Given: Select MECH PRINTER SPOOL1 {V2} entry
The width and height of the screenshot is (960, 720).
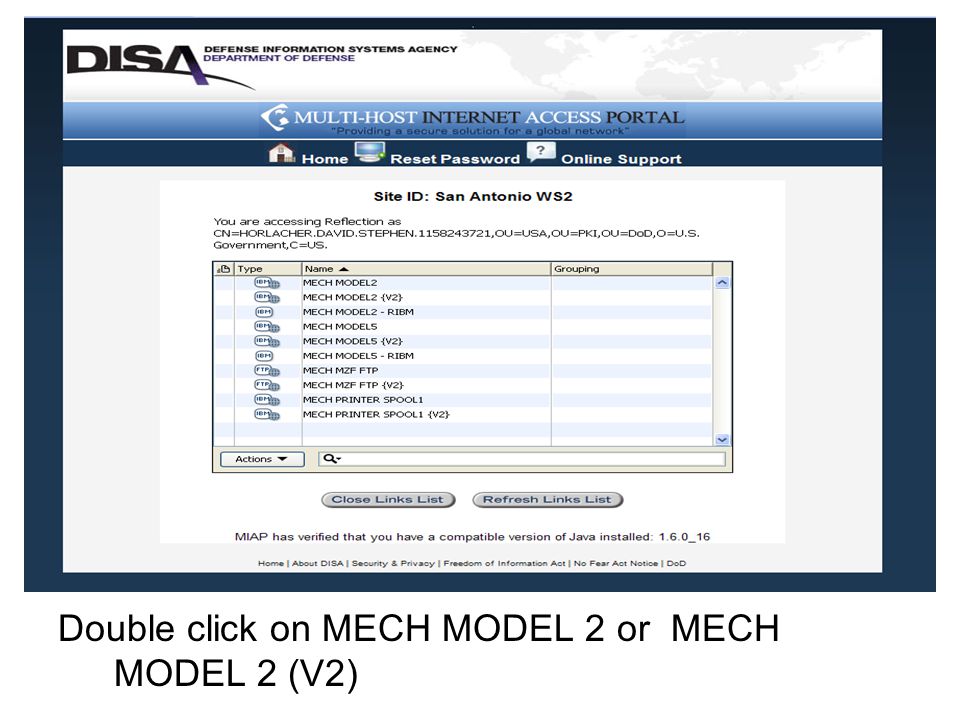Looking at the screenshot, I should (x=376, y=415).
